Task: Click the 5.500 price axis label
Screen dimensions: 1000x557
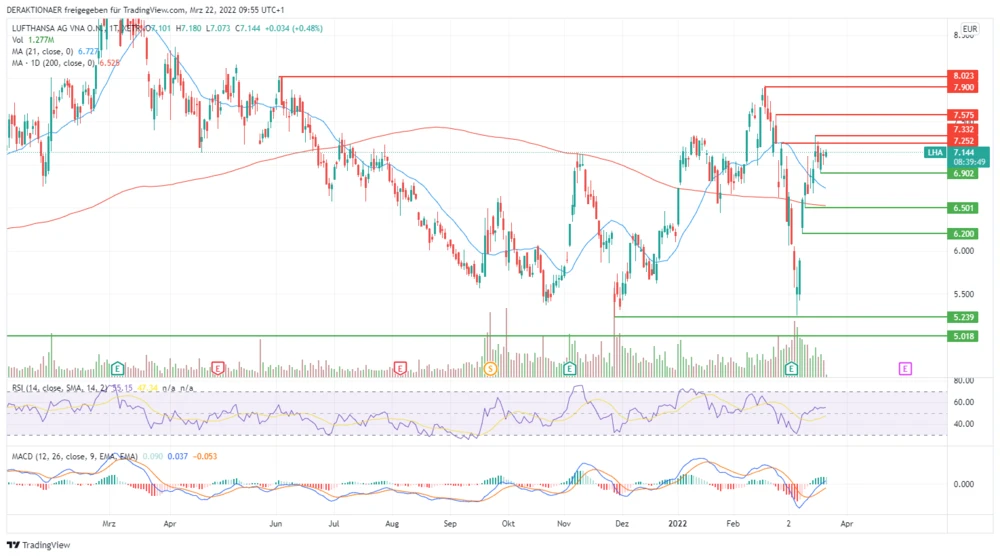Action: (964, 294)
